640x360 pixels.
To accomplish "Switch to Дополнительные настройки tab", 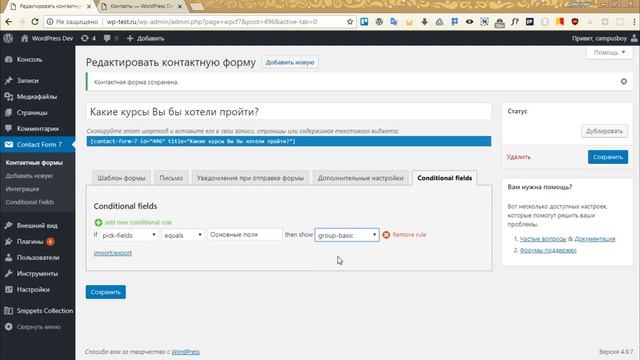I will pyautogui.click(x=360, y=178).
